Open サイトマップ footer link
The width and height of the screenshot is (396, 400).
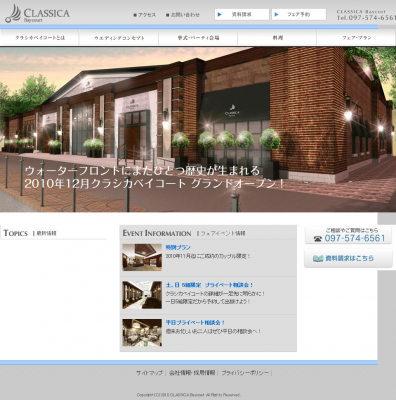tap(149, 373)
